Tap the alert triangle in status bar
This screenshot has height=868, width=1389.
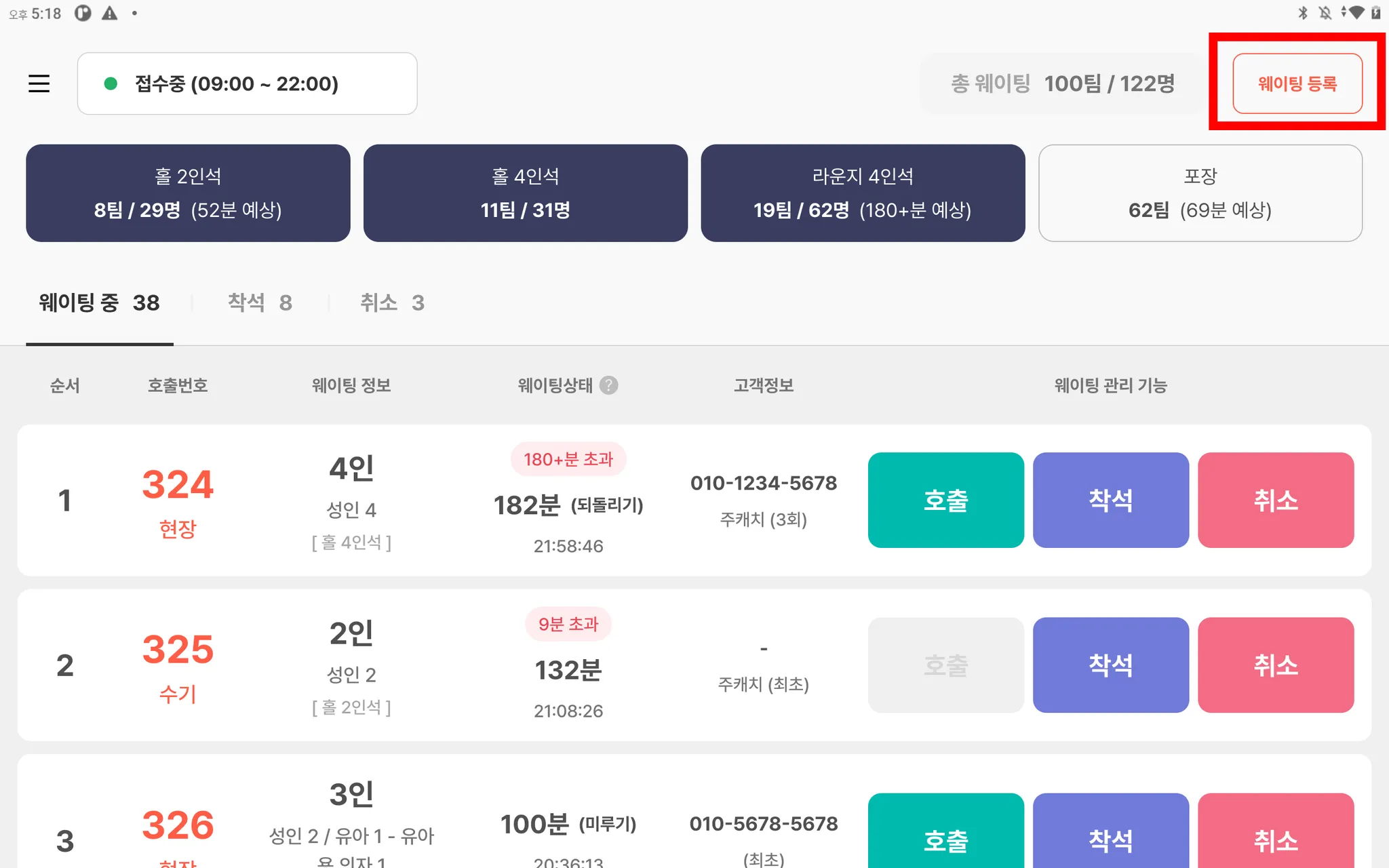(109, 13)
